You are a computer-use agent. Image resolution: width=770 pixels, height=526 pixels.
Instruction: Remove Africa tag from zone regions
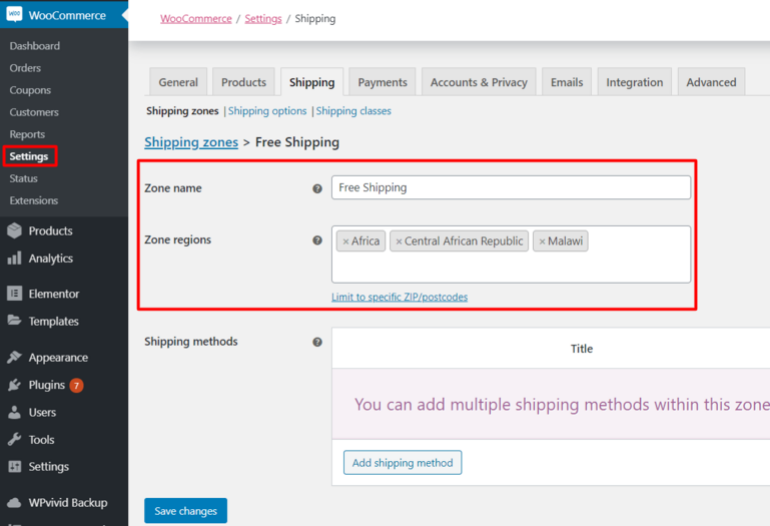pos(346,242)
